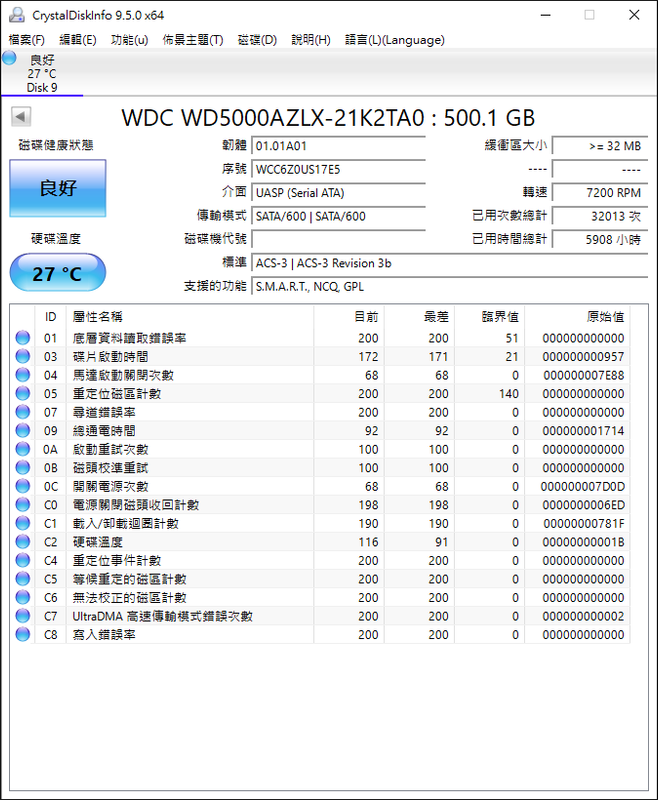Select the 碟片啟動時間 attribute name

coord(110,356)
